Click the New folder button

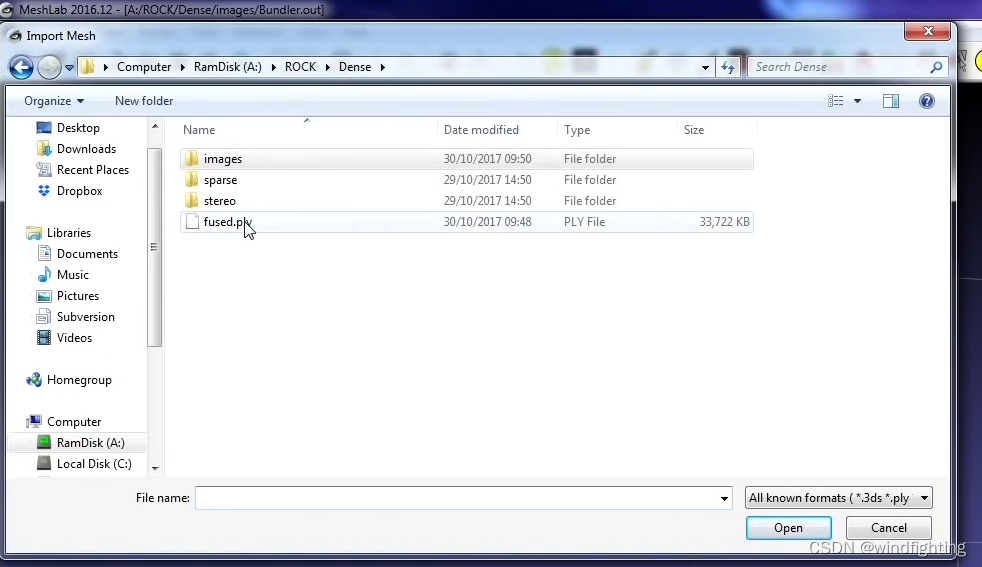(x=144, y=101)
